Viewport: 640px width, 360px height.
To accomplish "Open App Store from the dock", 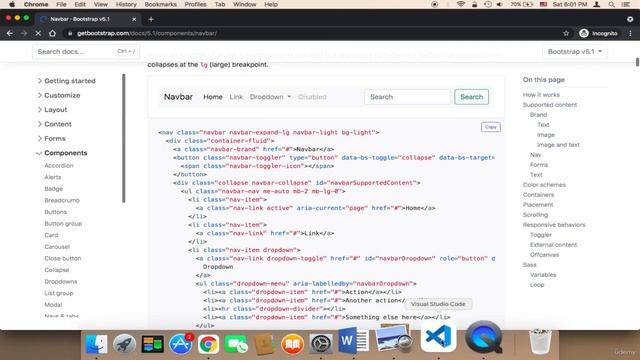I will point(180,344).
